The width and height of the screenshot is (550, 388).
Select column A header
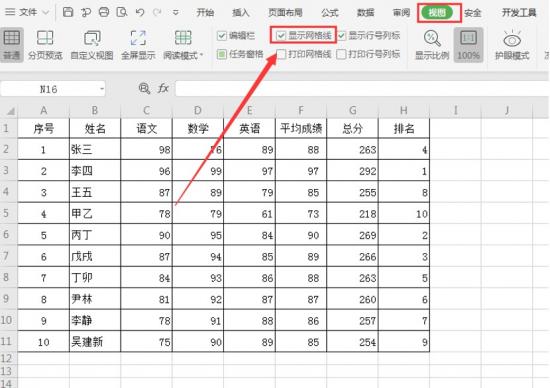coord(44,111)
